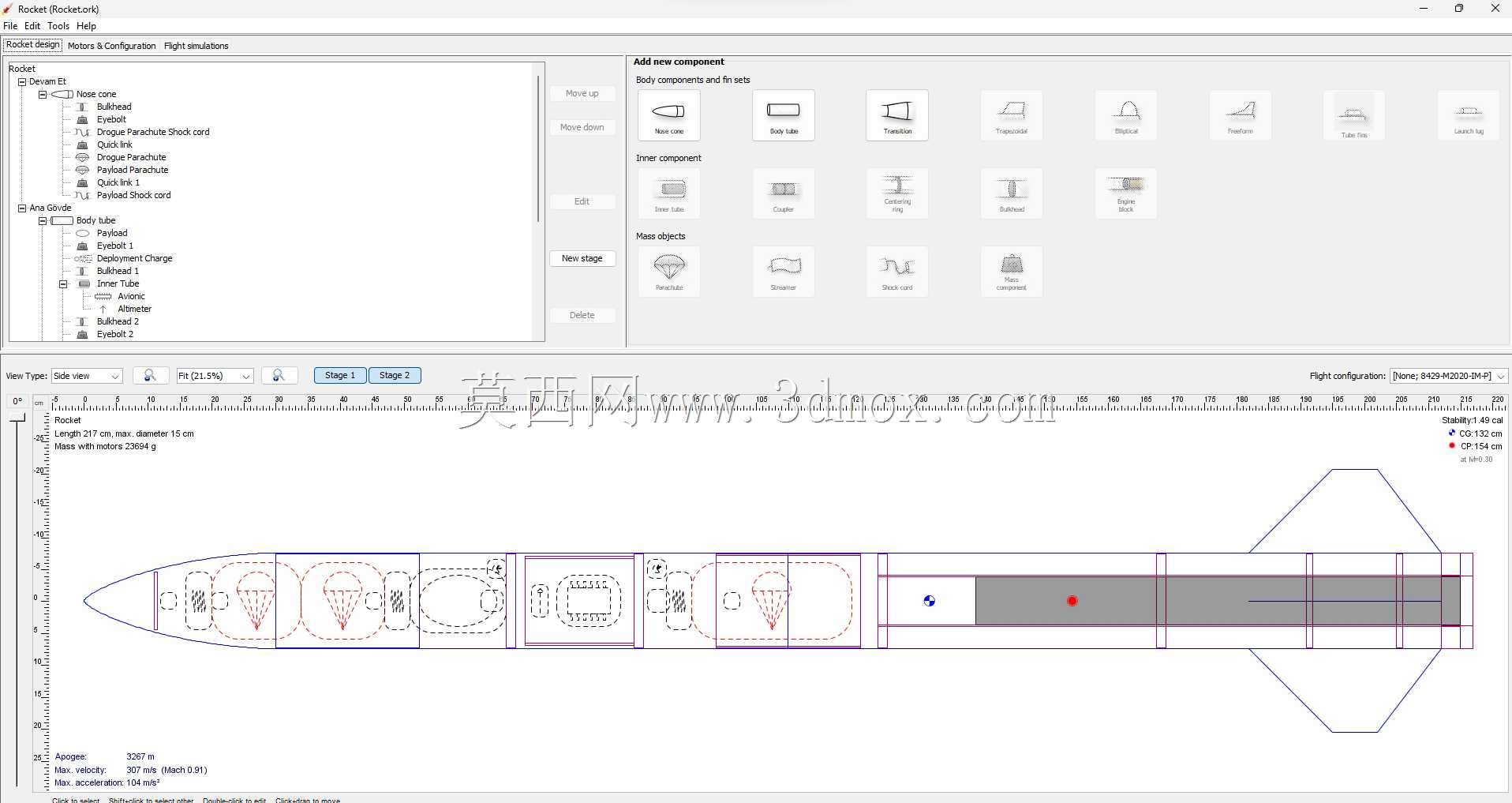1512x803 pixels.
Task: Toggle Stage 1 visibility button
Action: tap(340, 376)
